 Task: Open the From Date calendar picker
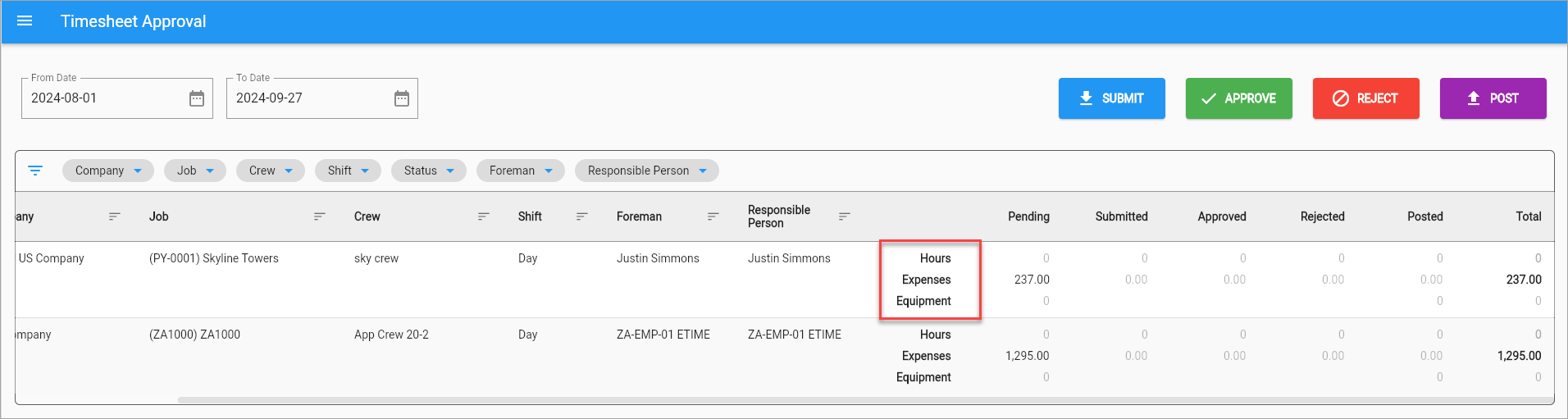197,98
